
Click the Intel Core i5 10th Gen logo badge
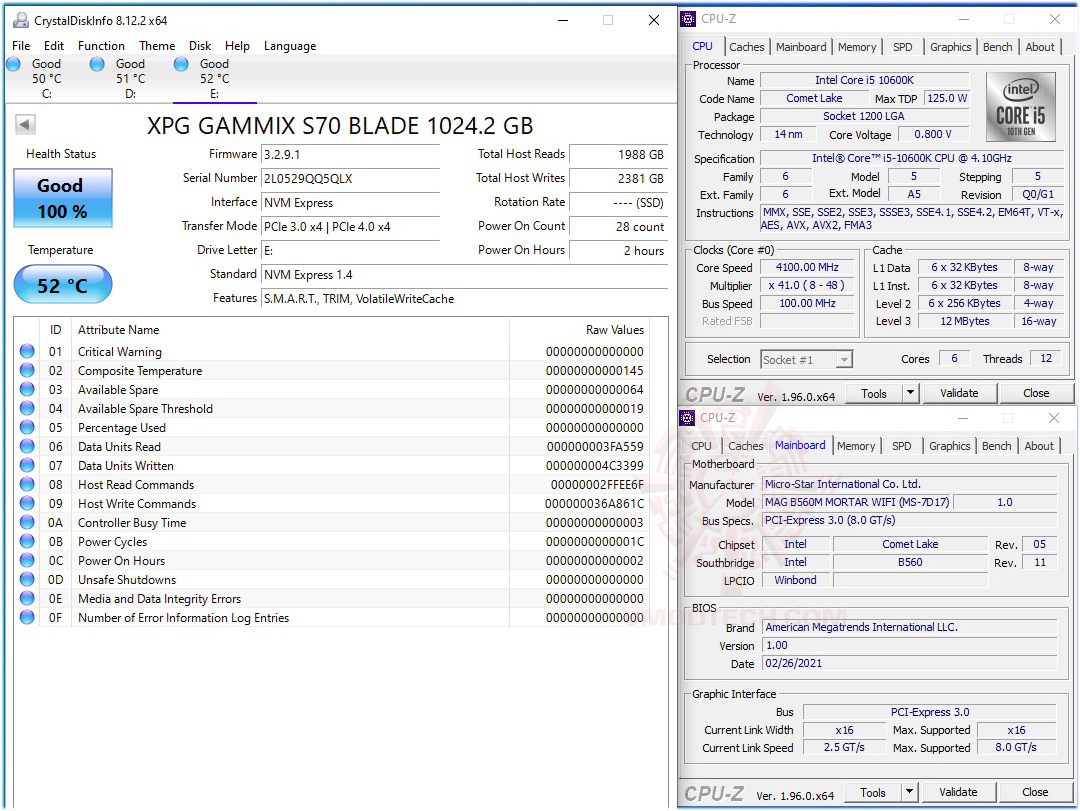(1021, 107)
